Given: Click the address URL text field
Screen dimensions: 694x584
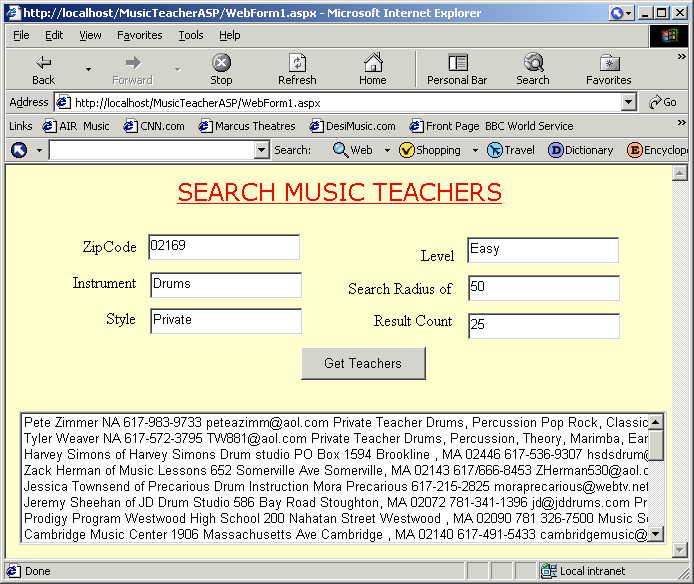Looking at the screenshot, I should 345,103.
